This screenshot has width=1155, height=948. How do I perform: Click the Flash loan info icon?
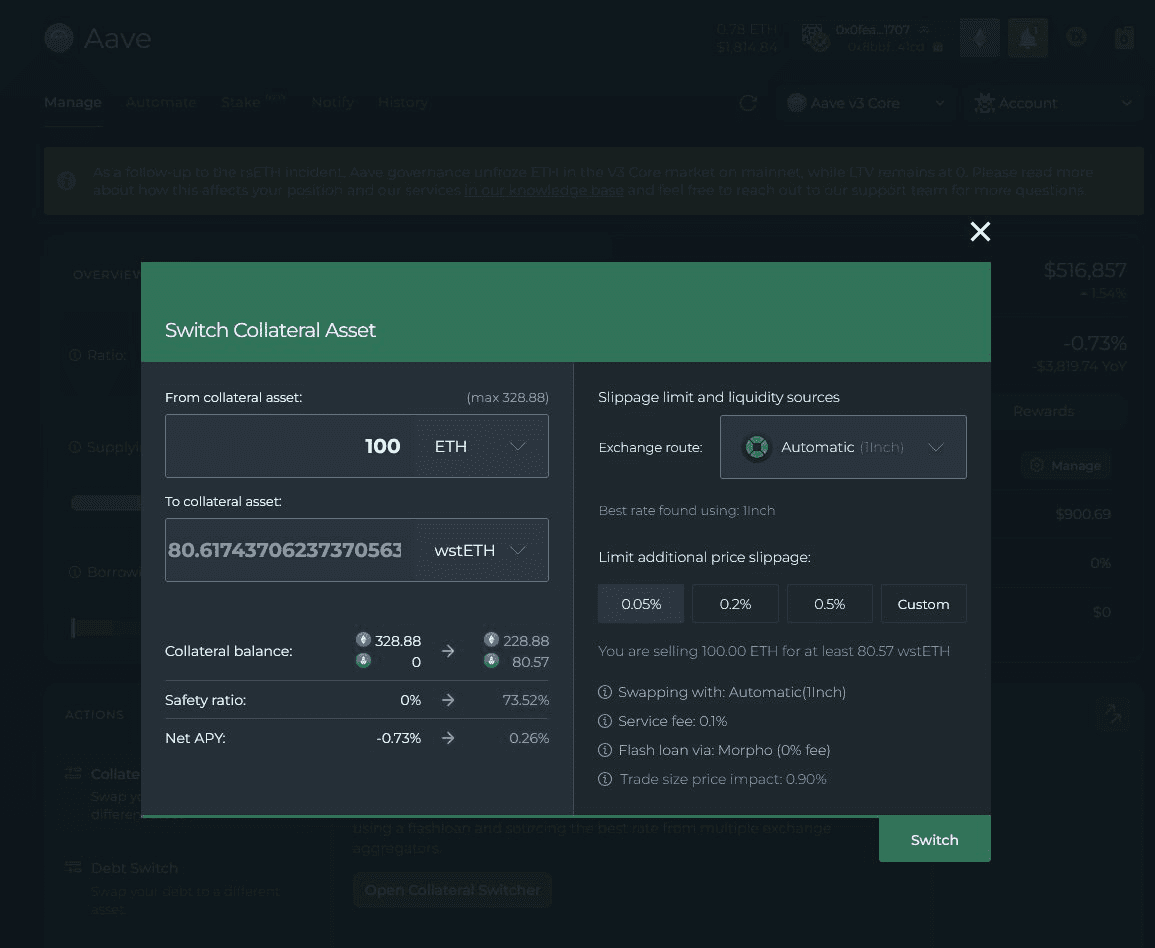(x=605, y=750)
